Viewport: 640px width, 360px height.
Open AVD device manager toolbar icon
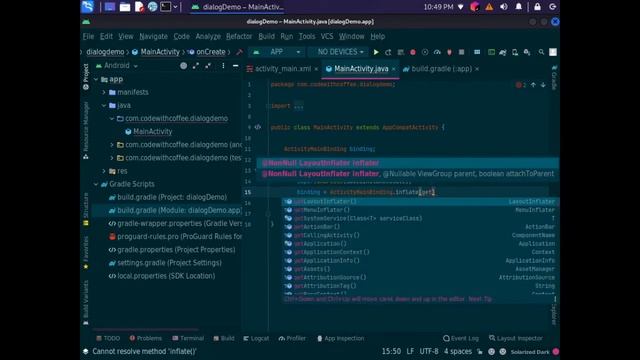[515, 52]
